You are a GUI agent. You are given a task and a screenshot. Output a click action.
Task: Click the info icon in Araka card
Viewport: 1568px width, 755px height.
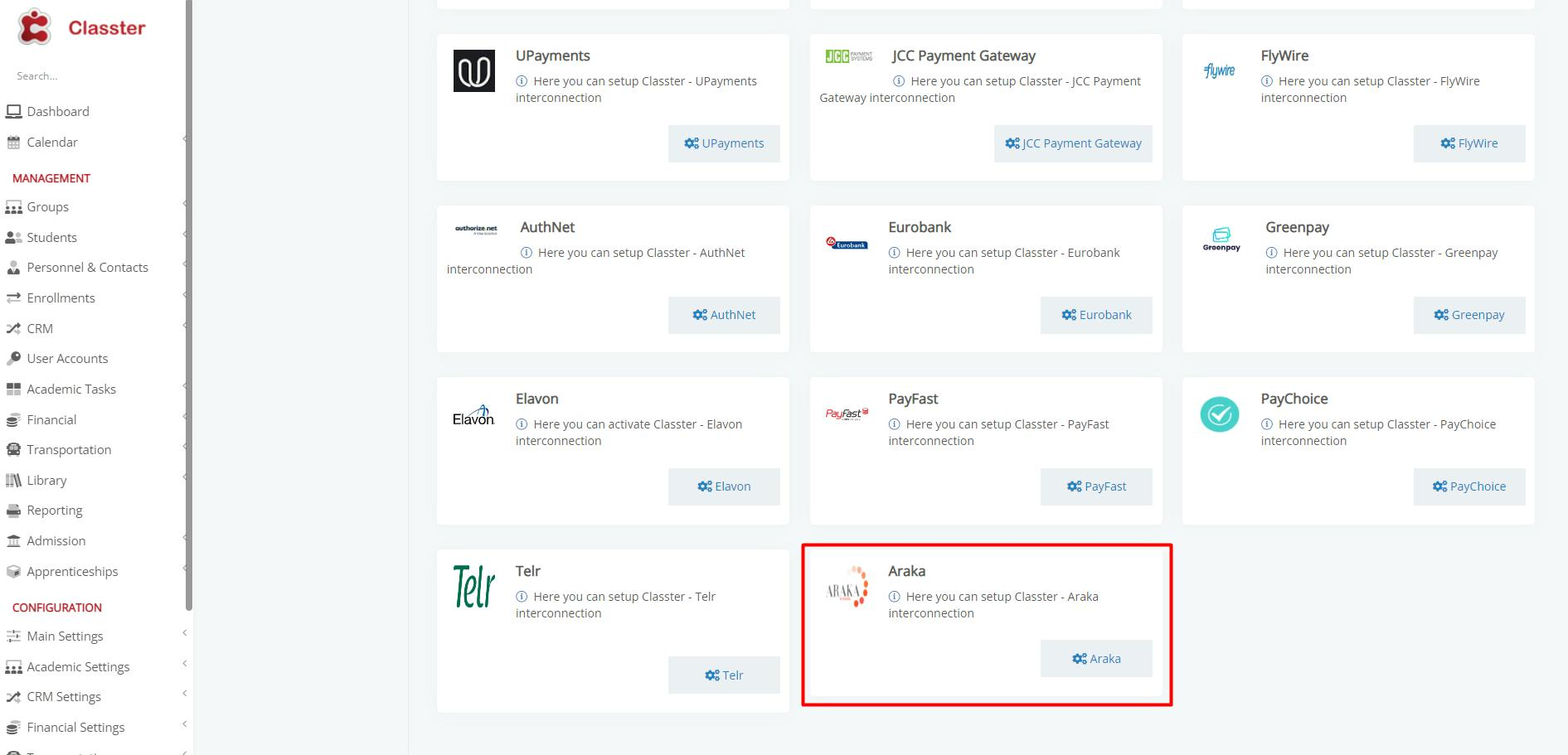[x=894, y=597]
